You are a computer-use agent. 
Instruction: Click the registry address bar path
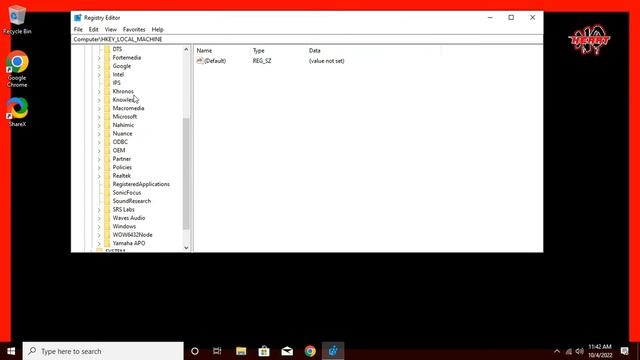(x=118, y=39)
